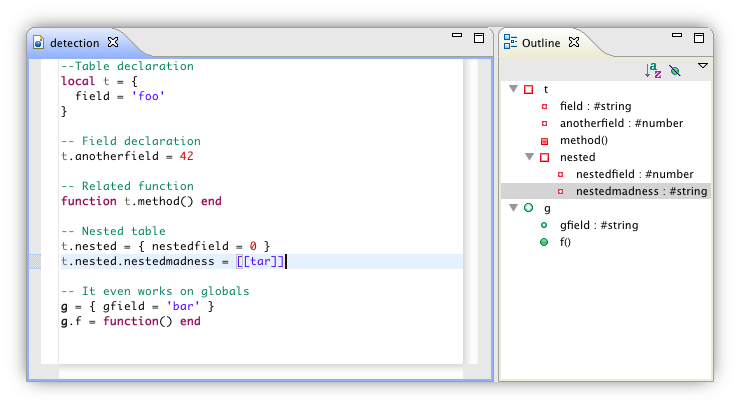Collapse the t table node

514,89
